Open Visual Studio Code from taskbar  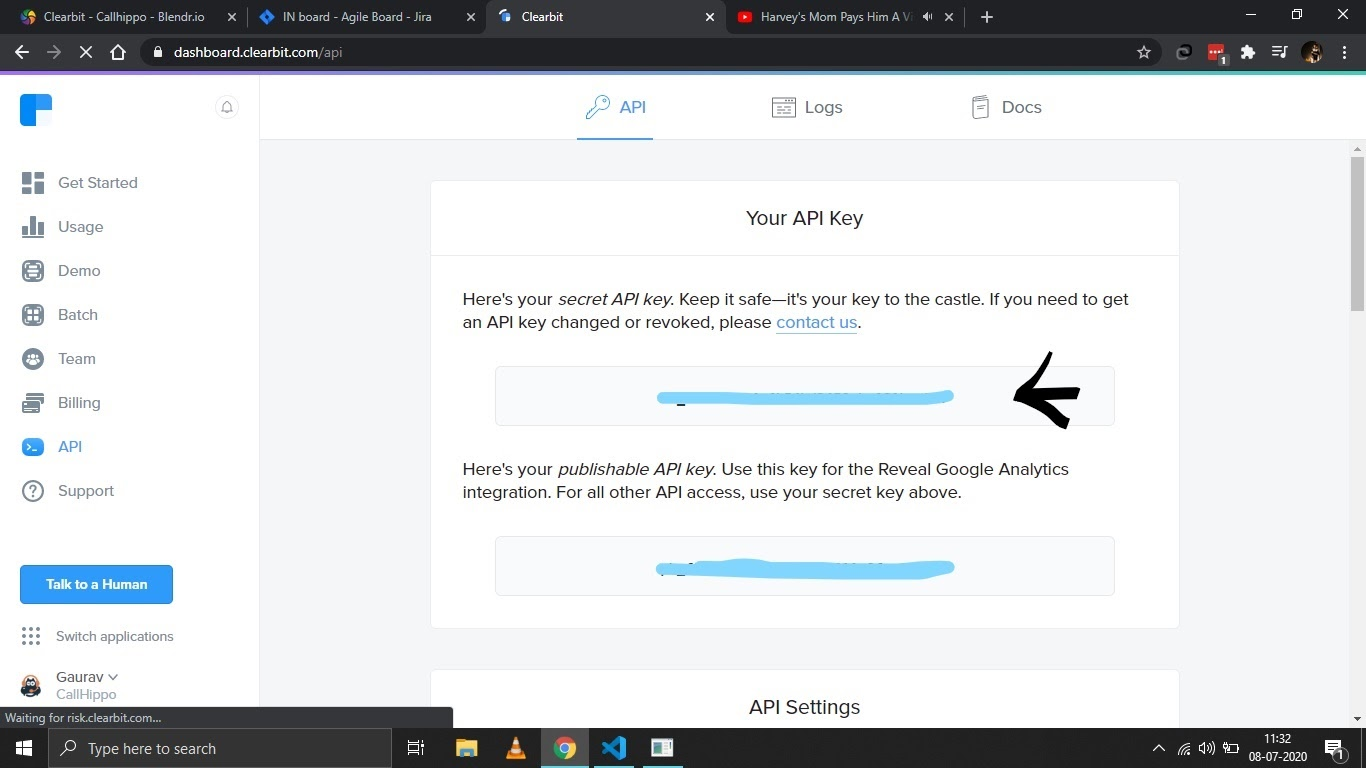pos(614,748)
